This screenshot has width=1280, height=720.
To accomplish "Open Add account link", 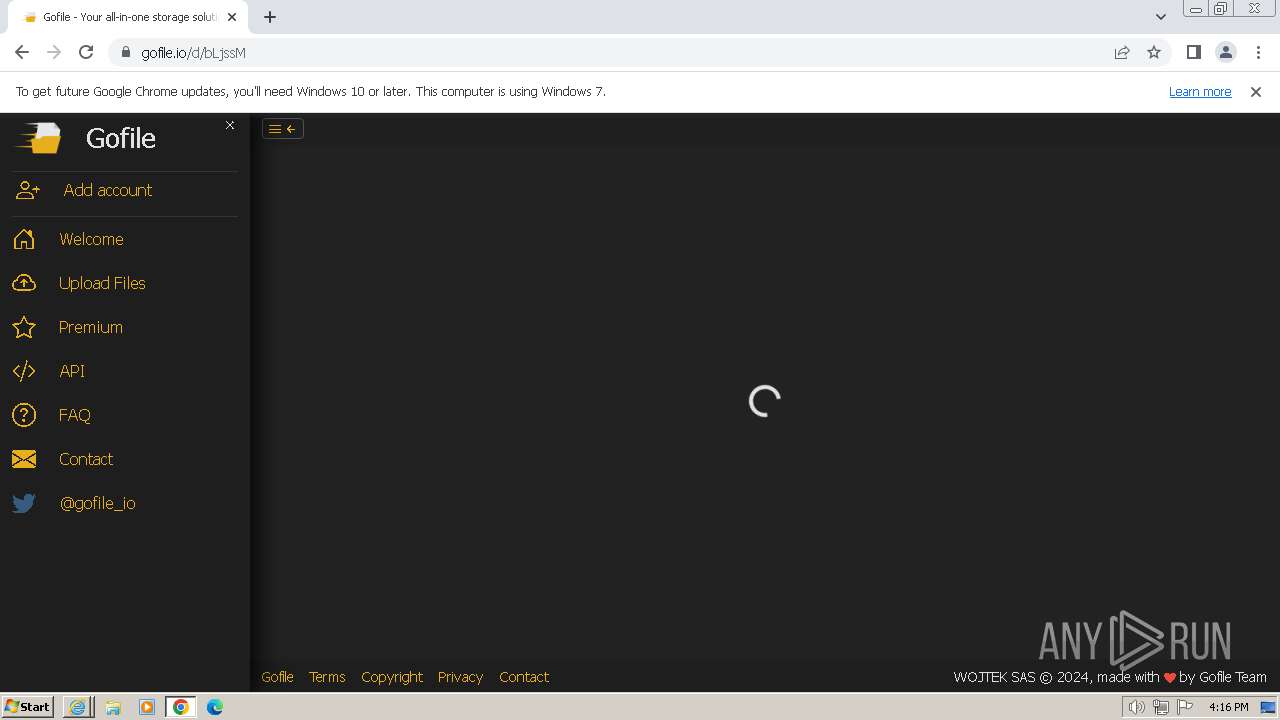I will coord(108,190).
